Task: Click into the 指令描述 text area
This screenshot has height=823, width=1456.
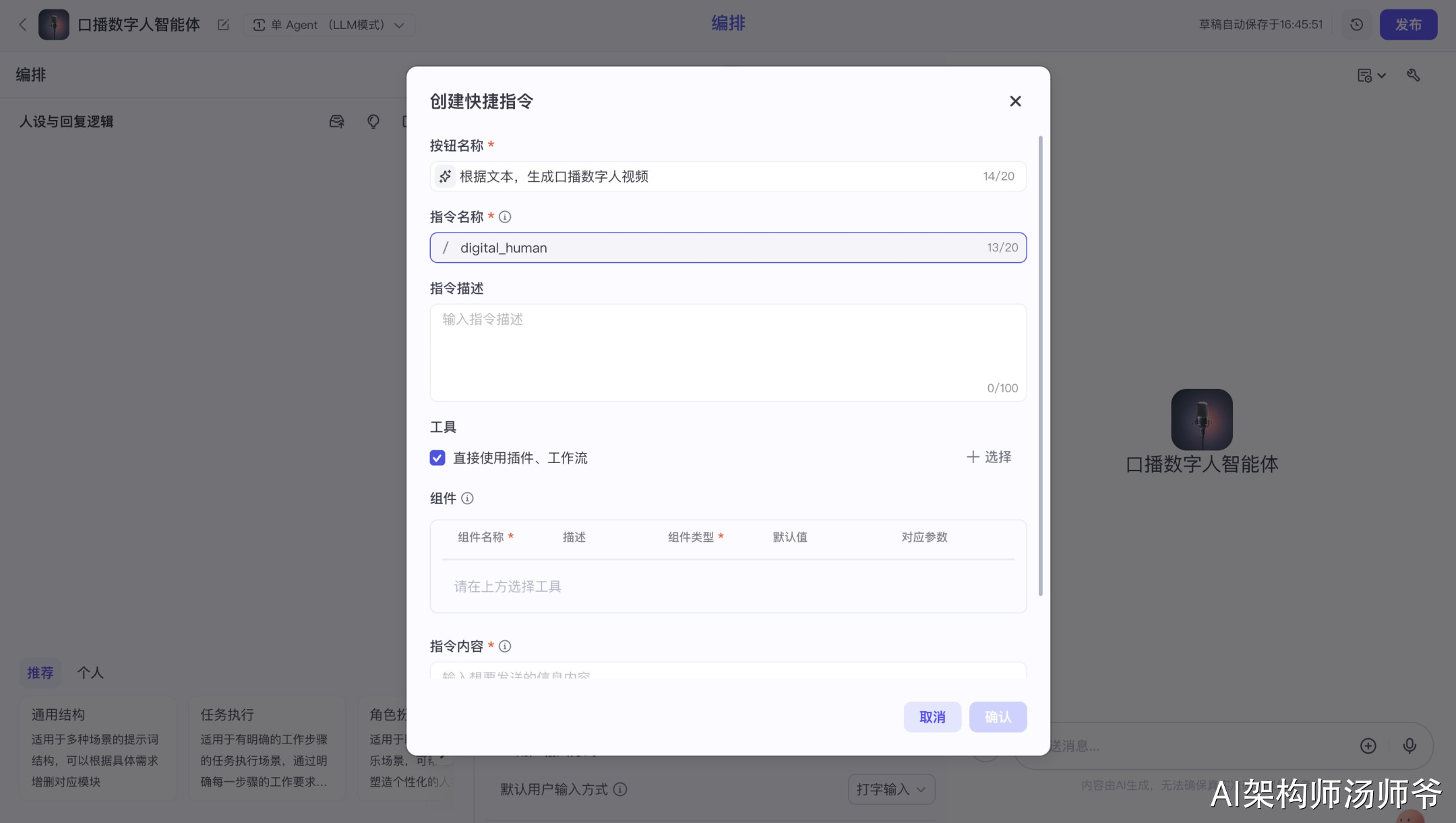Action: pyautogui.click(x=727, y=352)
